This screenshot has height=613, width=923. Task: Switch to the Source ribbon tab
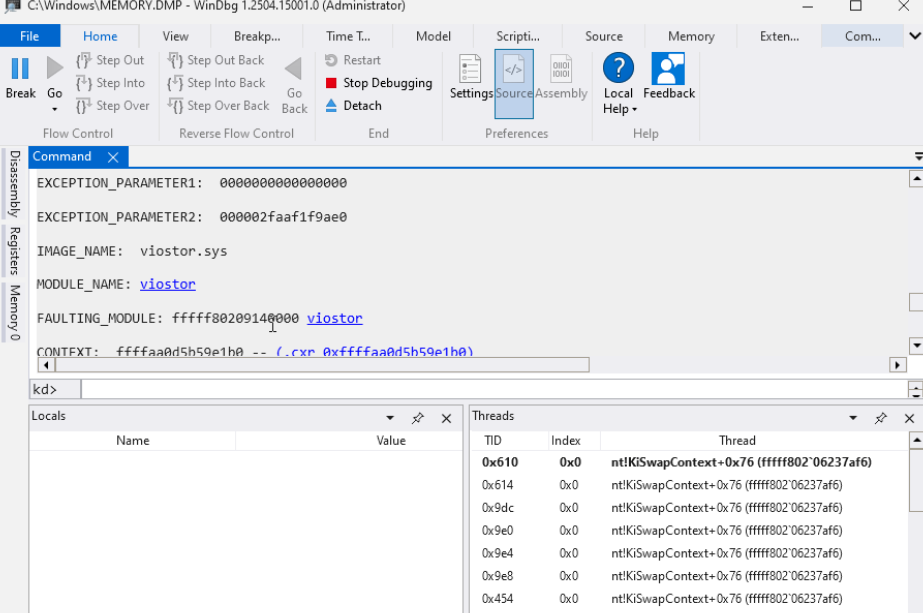(604, 36)
